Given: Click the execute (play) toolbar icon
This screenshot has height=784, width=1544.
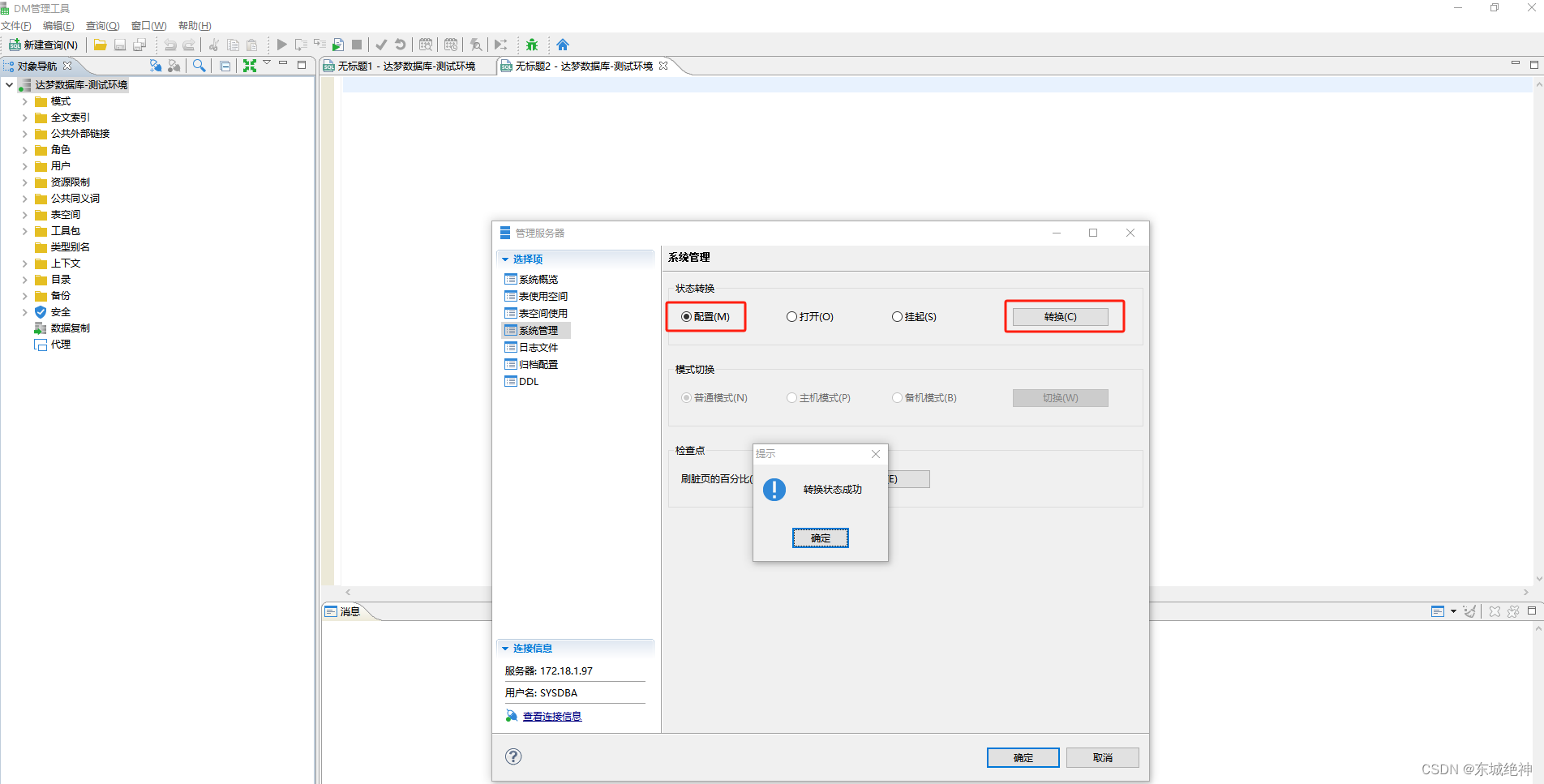Looking at the screenshot, I should coord(281,45).
